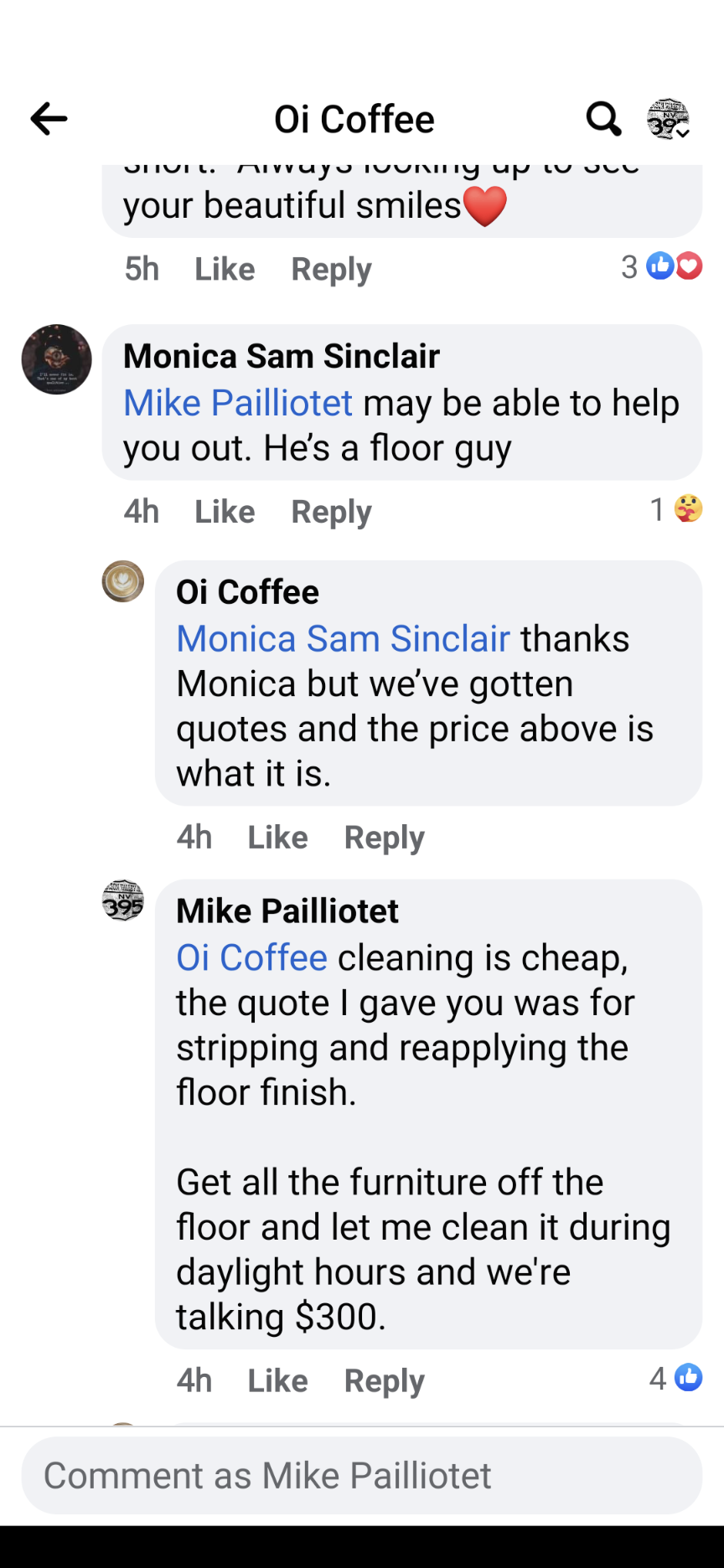Image resolution: width=724 pixels, height=1568 pixels.
Task: Tap Mike Pailliotet's 395 avatar icon
Action: pos(123,900)
